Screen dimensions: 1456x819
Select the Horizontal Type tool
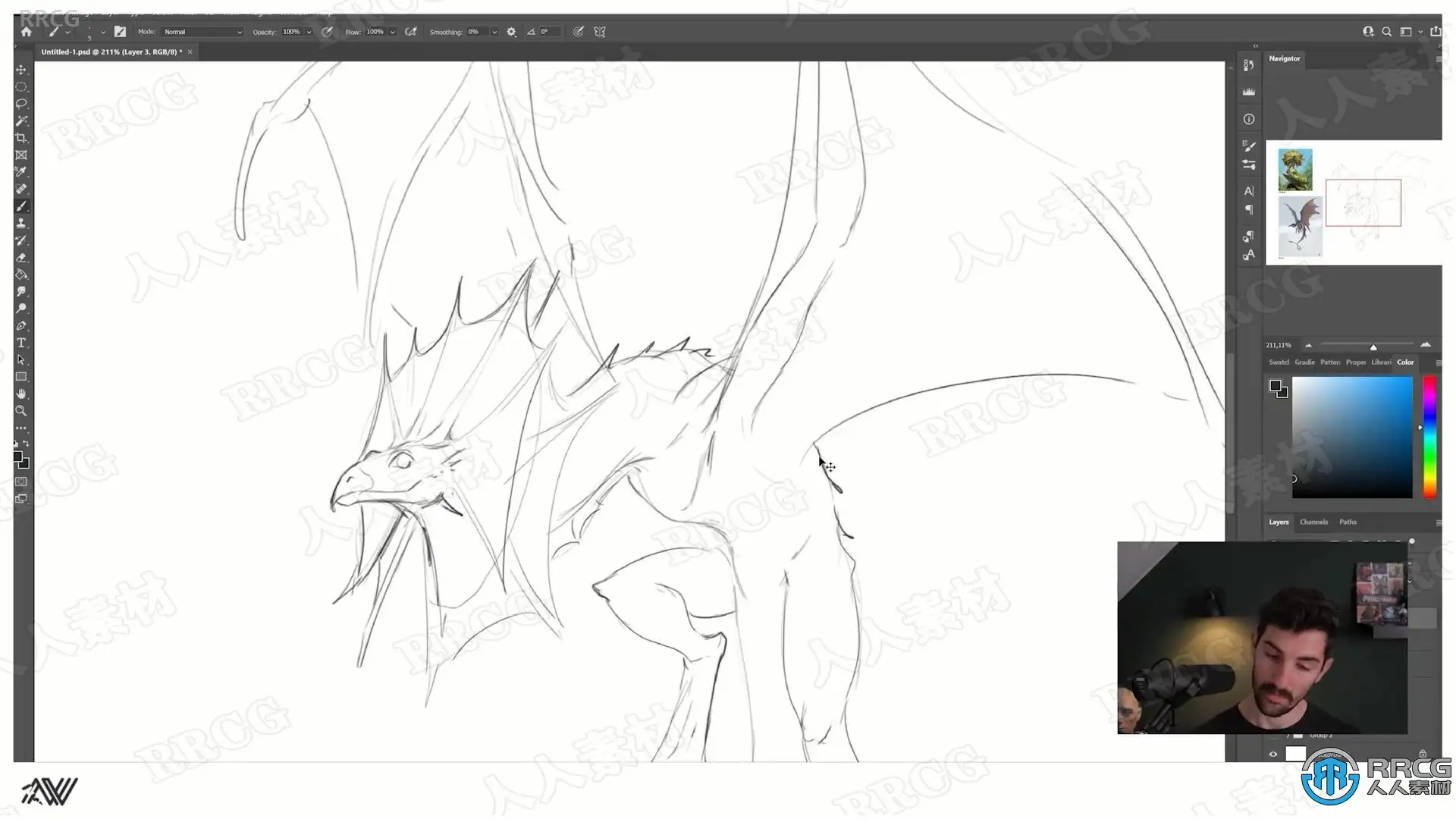(x=21, y=343)
